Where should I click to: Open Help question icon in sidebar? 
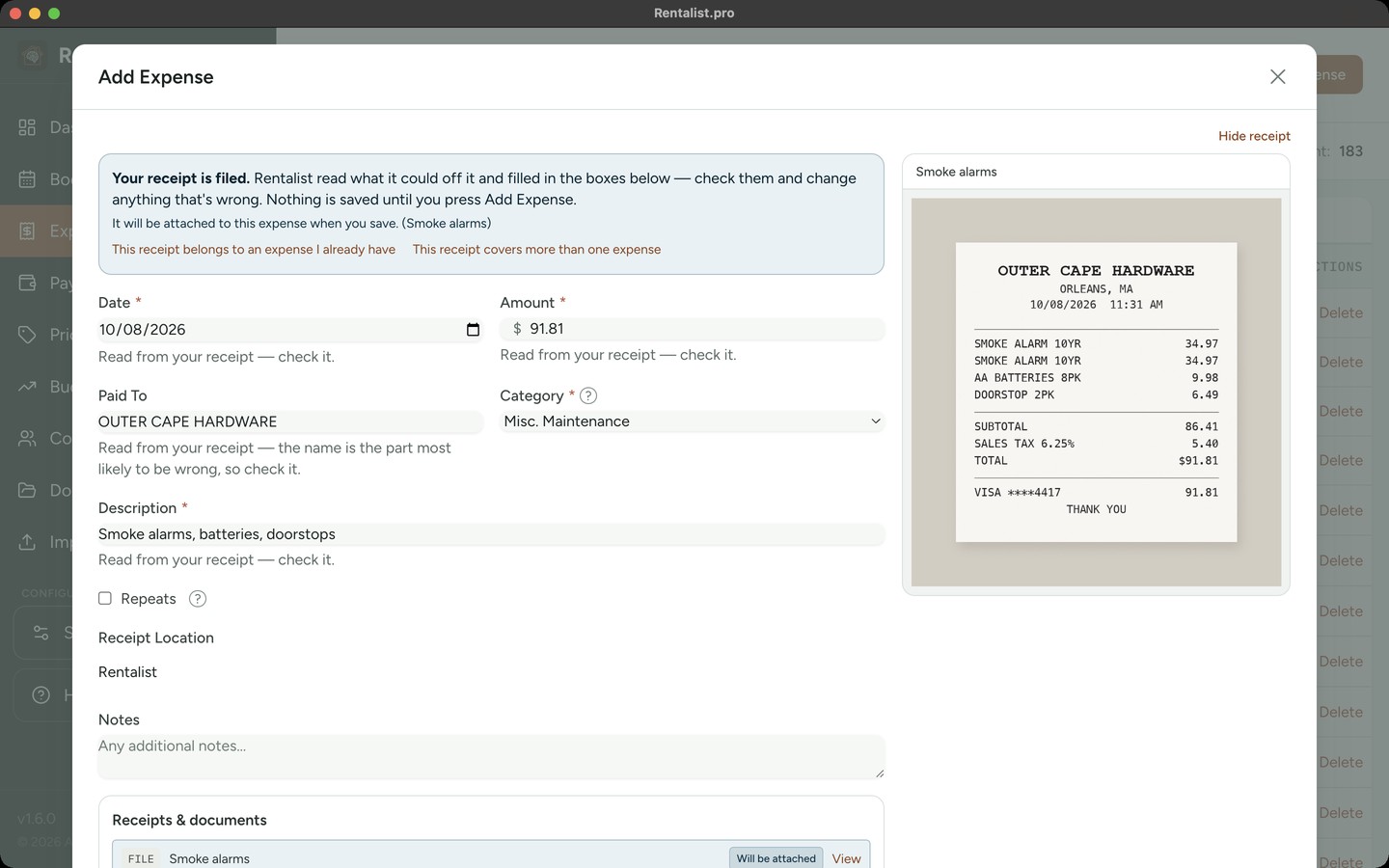tap(41, 694)
